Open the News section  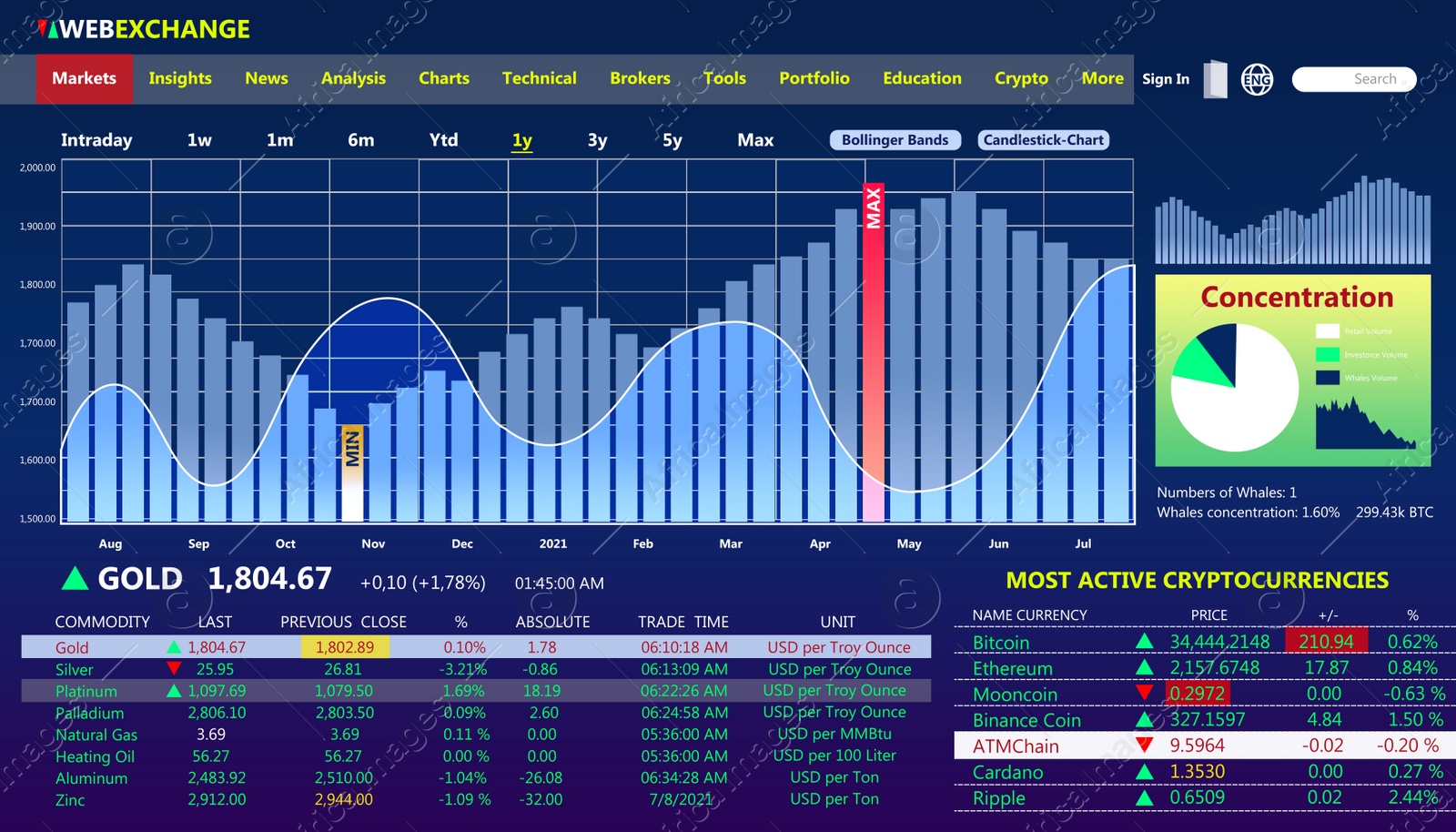point(267,78)
